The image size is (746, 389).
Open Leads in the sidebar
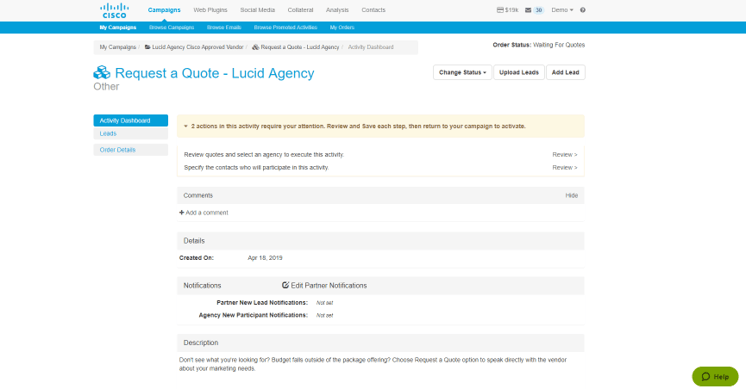pyautogui.click(x=131, y=134)
